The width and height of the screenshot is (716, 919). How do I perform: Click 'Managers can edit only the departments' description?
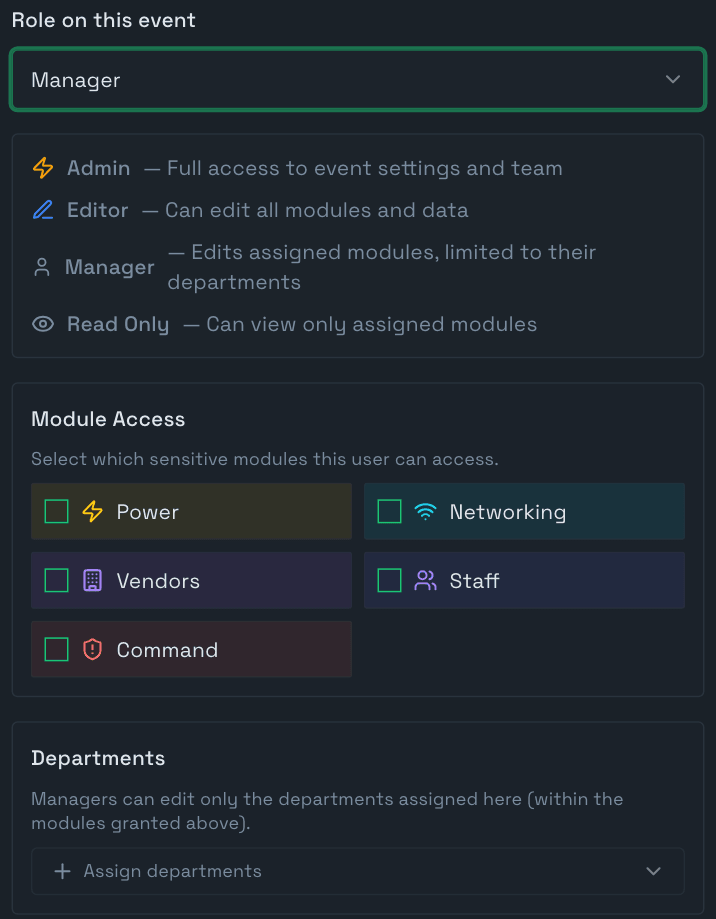tap(327, 811)
